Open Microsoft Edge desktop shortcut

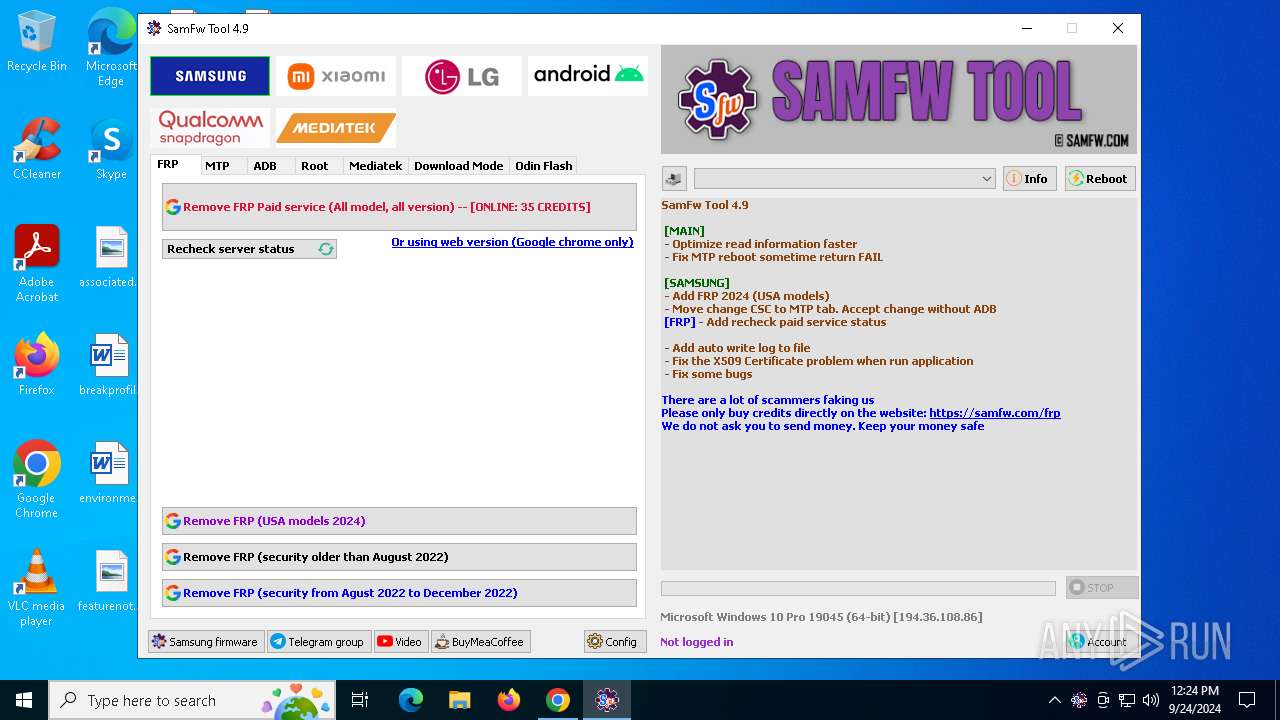point(111,48)
